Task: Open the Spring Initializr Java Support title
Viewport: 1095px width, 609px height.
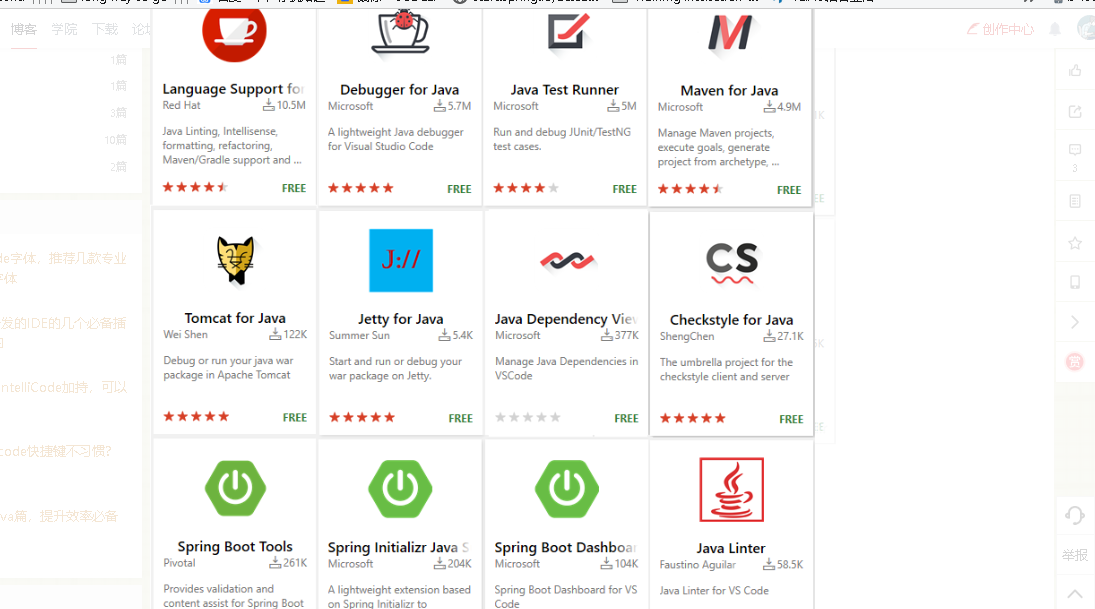Action: (398, 548)
